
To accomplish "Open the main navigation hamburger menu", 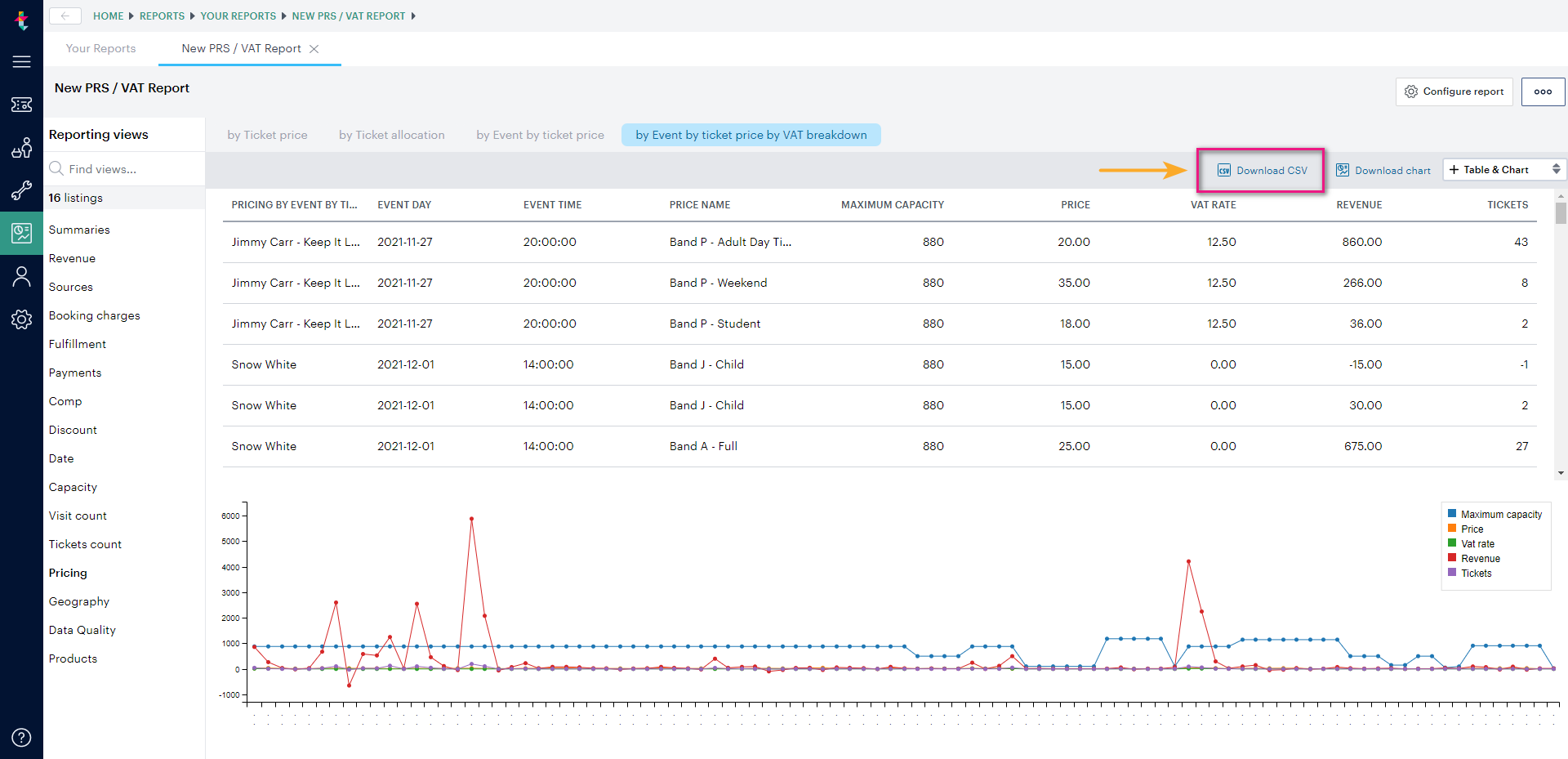I will click(21, 61).
